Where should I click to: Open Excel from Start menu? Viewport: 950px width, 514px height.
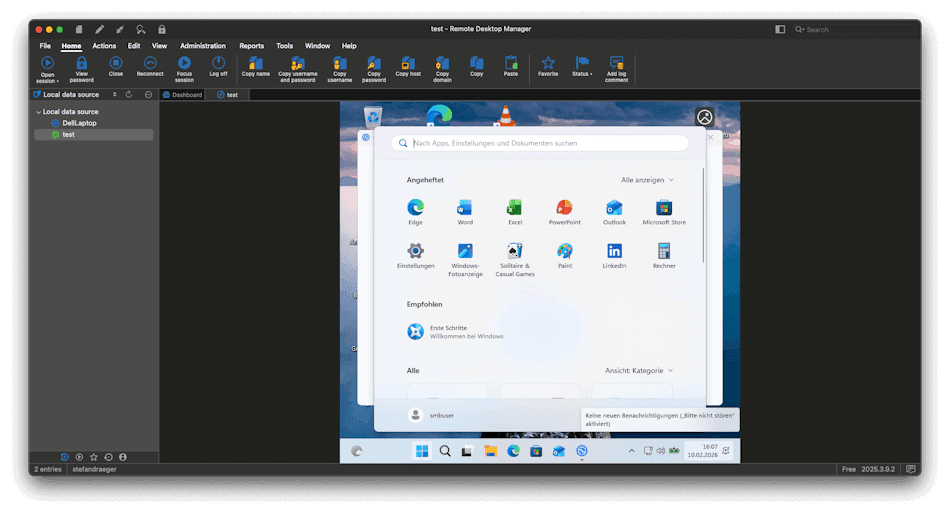pyautogui.click(x=514, y=212)
